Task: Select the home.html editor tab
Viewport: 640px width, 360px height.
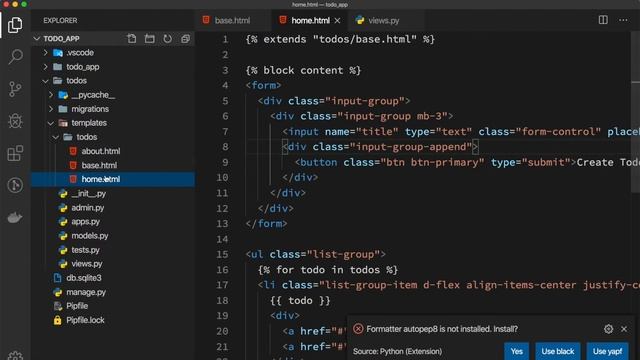Action: tap(310, 20)
